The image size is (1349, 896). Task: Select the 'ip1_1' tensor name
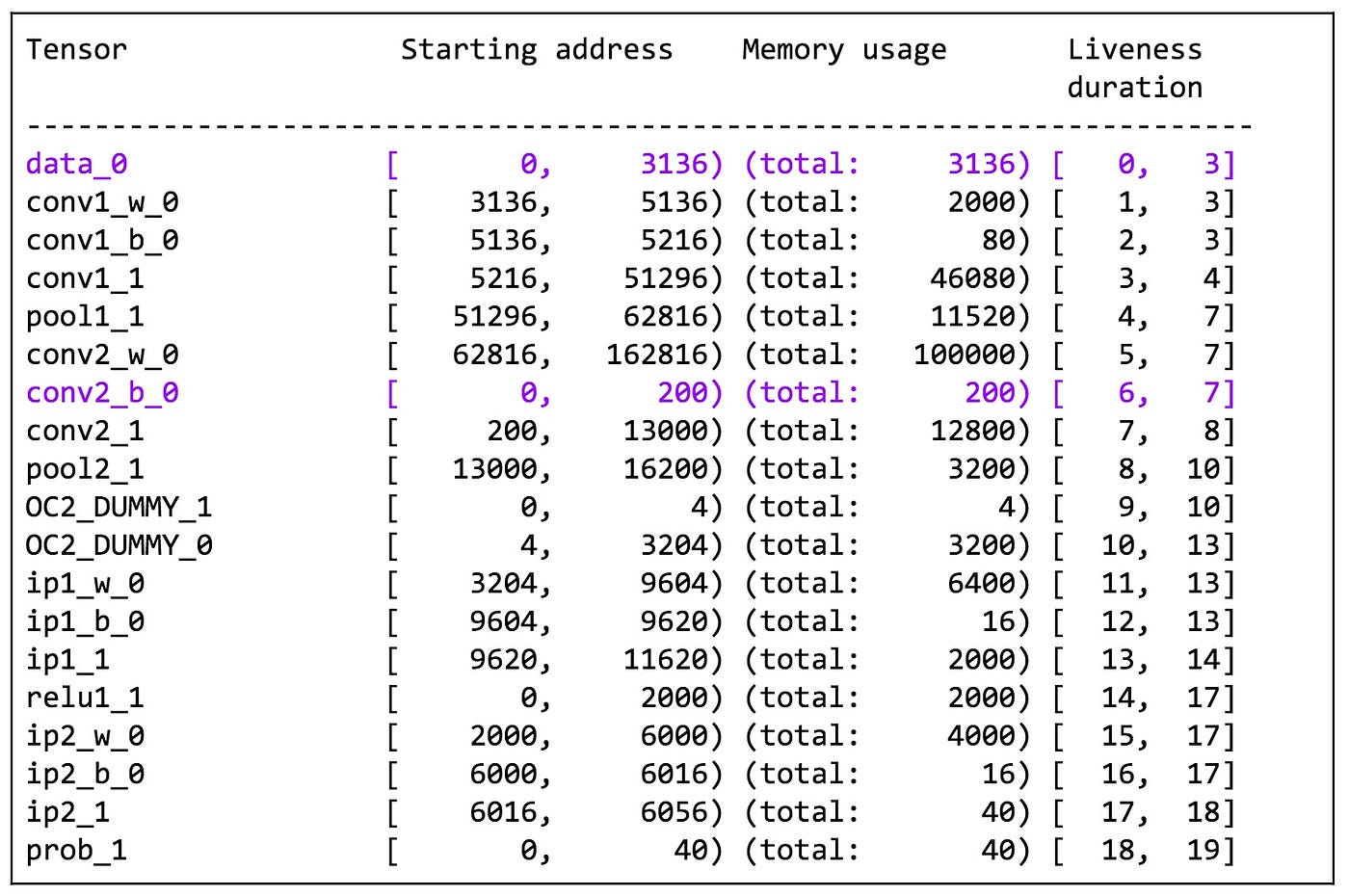click(x=67, y=660)
